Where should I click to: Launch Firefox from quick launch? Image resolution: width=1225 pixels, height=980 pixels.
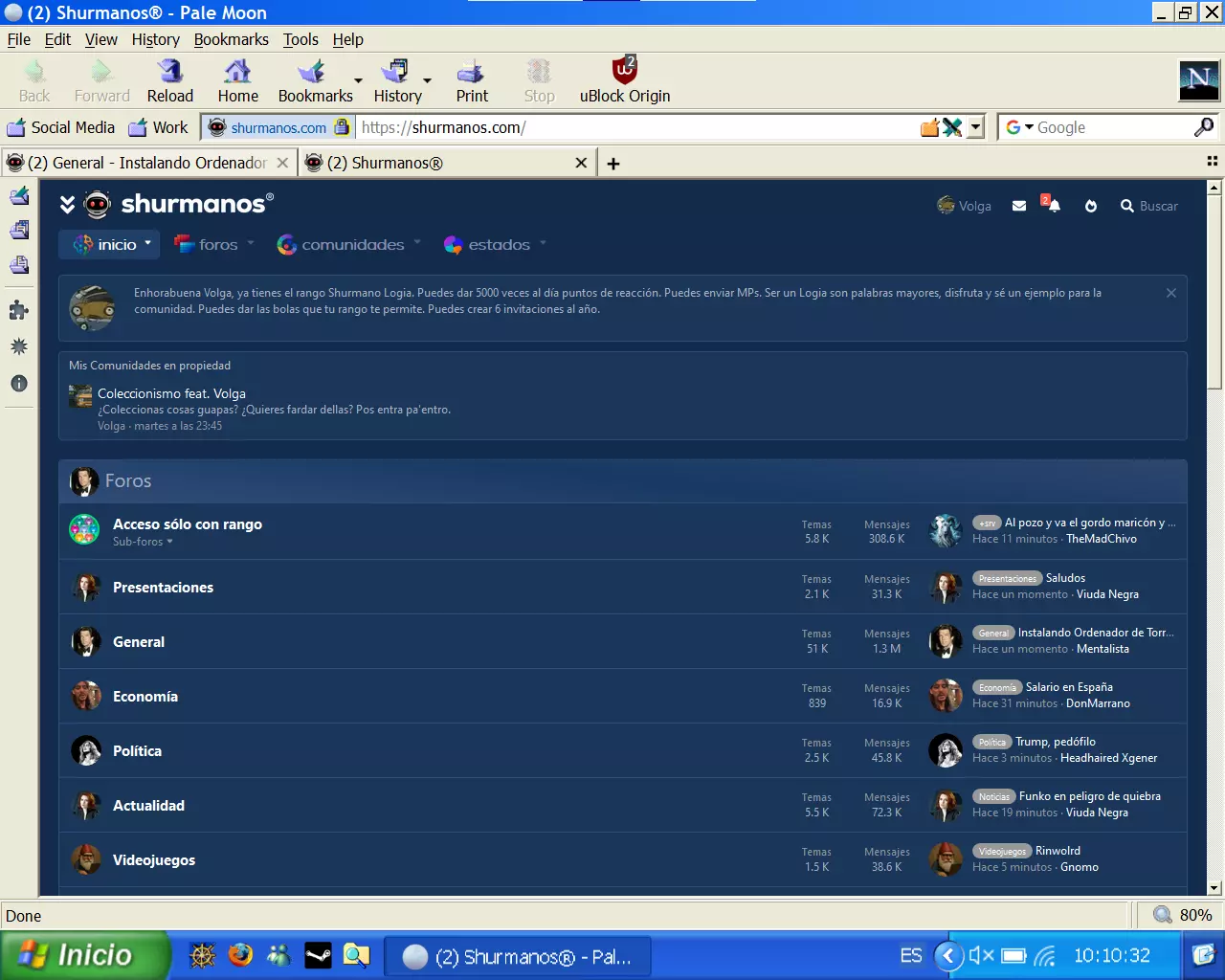(240, 955)
